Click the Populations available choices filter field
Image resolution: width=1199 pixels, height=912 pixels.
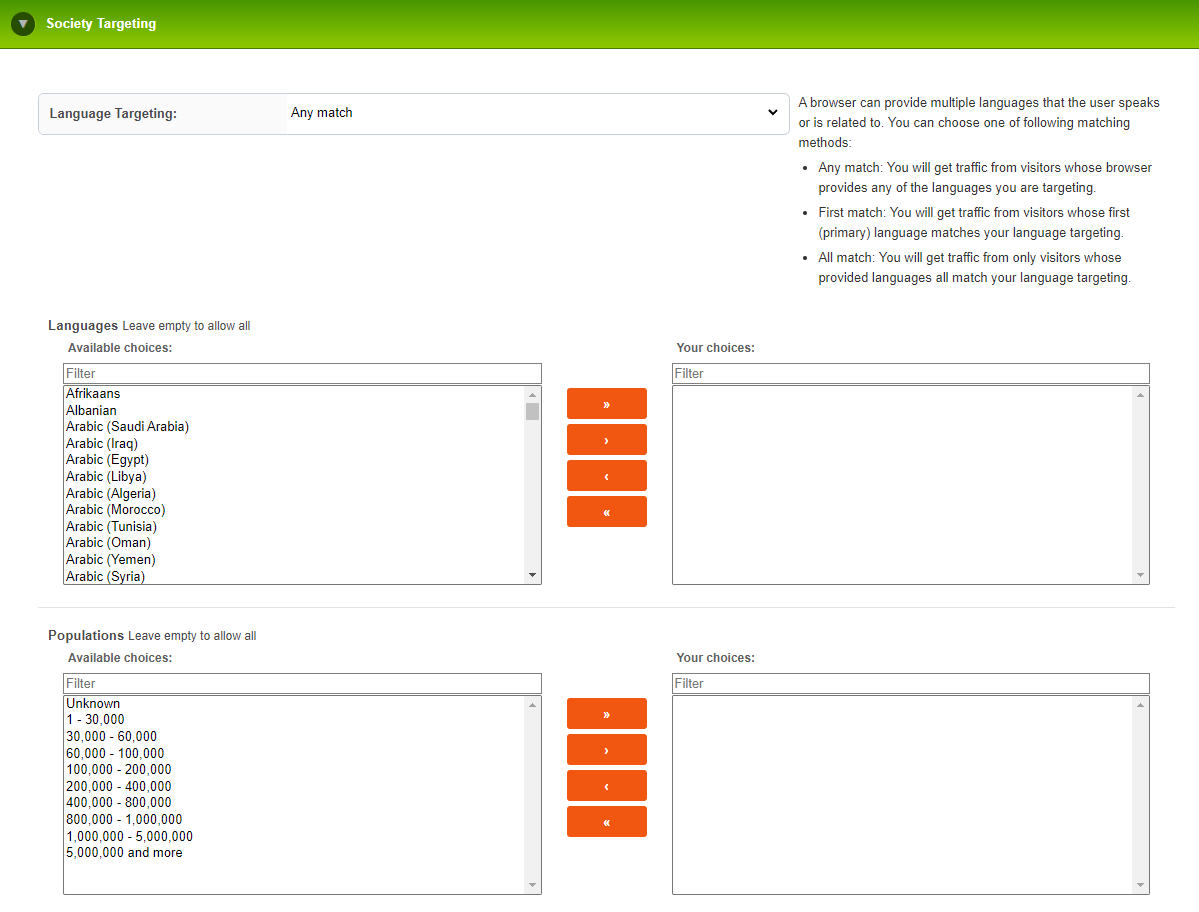pos(302,683)
